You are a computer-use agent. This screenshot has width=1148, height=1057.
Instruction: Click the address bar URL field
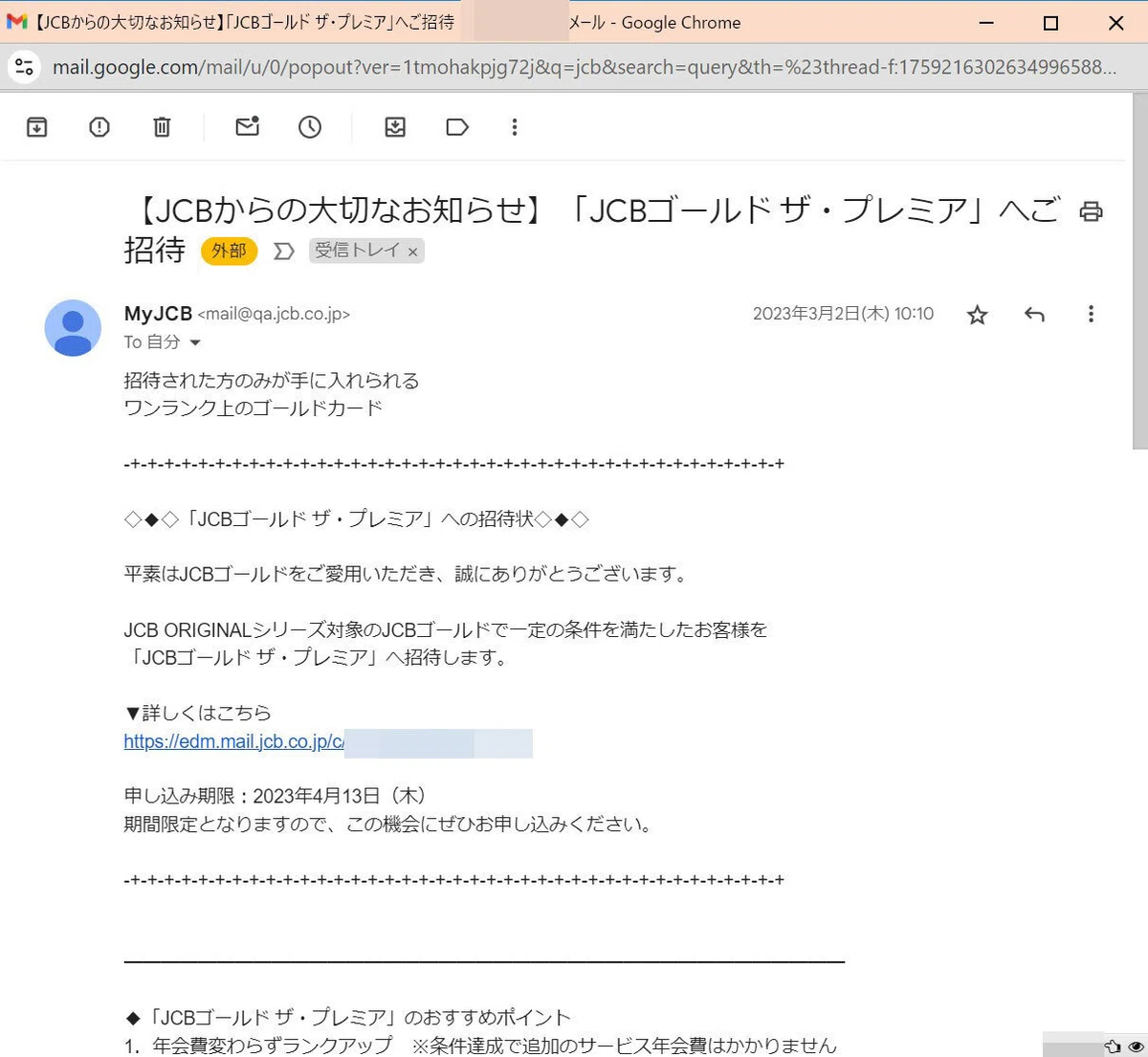[x=584, y=67]
